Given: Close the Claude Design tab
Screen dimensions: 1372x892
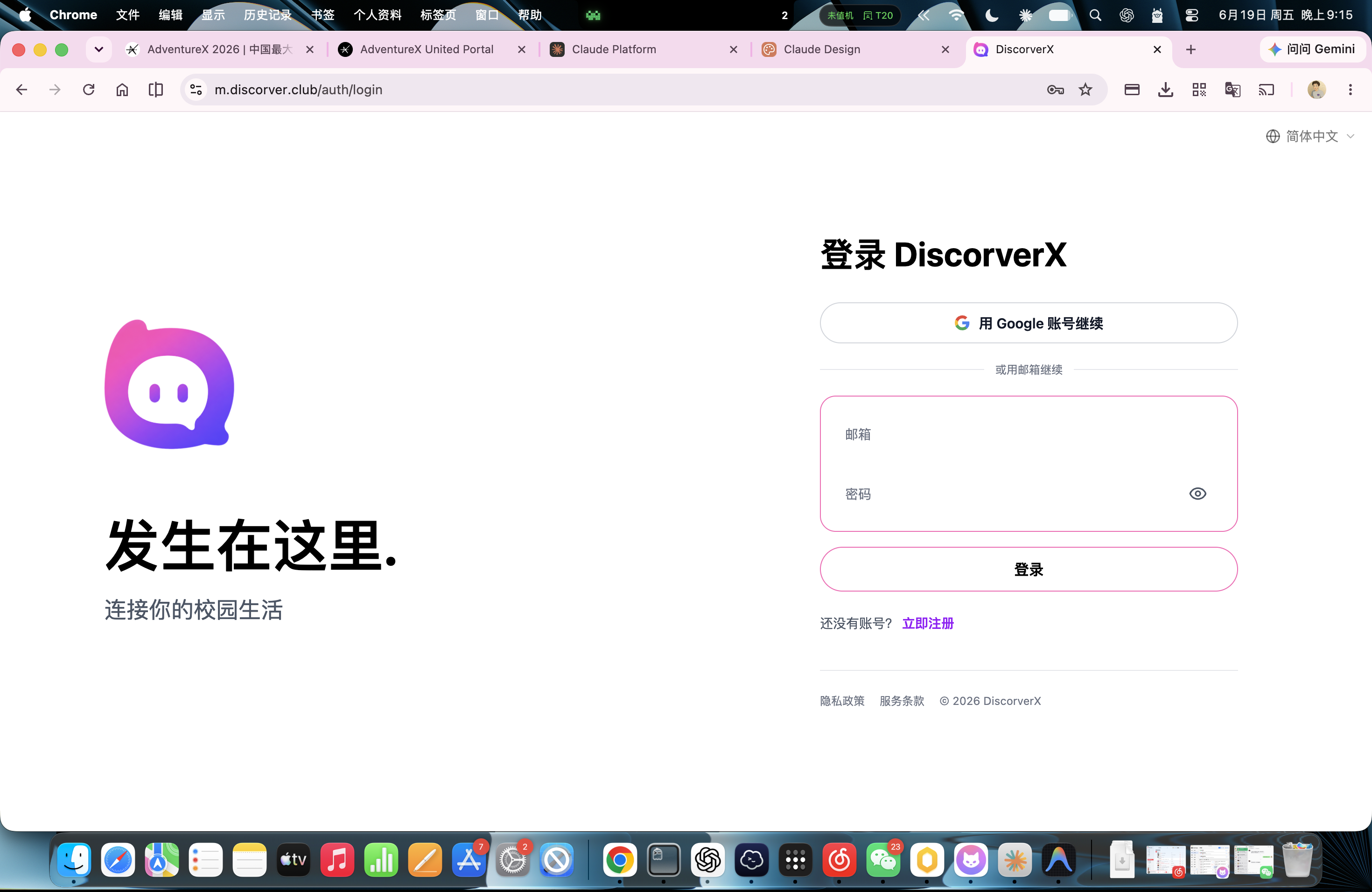Looking at the screenshot, I should (x=945, y=49).
